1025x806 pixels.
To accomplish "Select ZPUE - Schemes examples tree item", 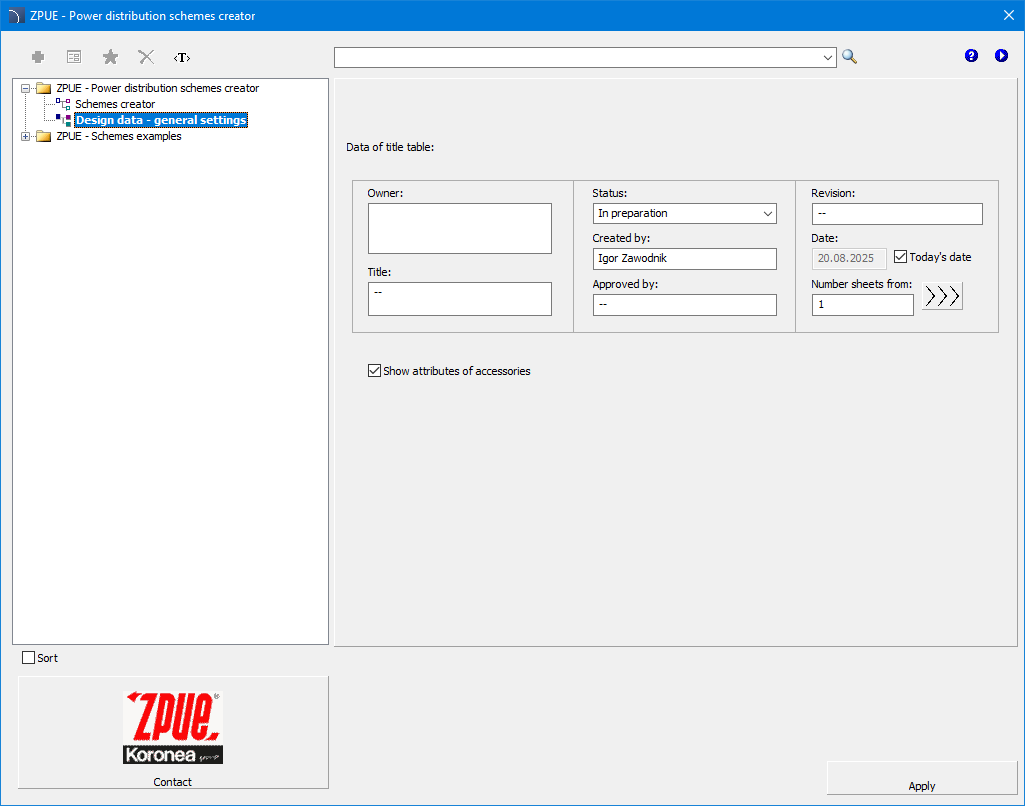I will click(x=119, y=137).
